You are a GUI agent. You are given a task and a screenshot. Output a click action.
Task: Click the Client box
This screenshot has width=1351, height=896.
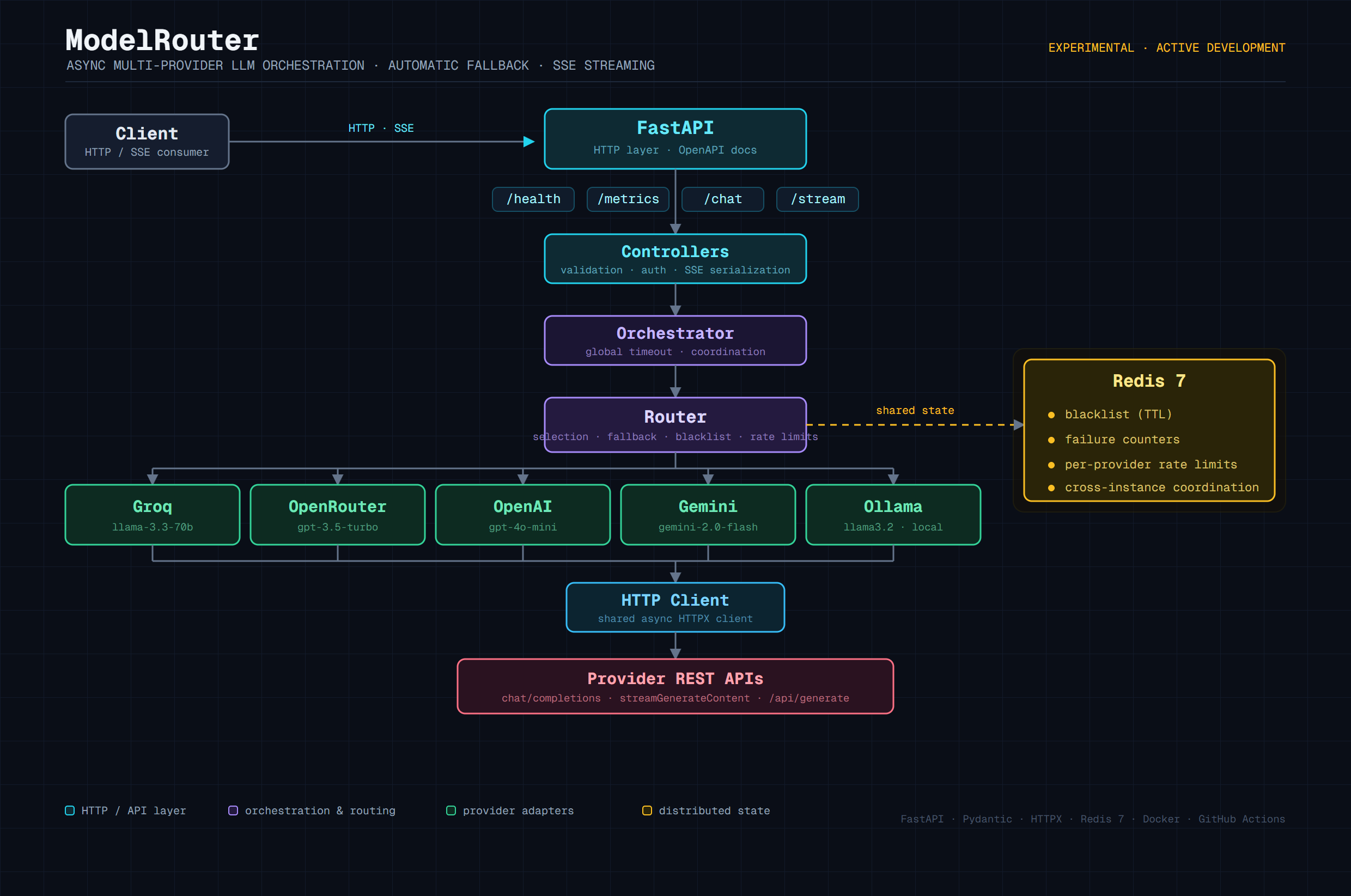pyautogui.click(x=147, y=142)
